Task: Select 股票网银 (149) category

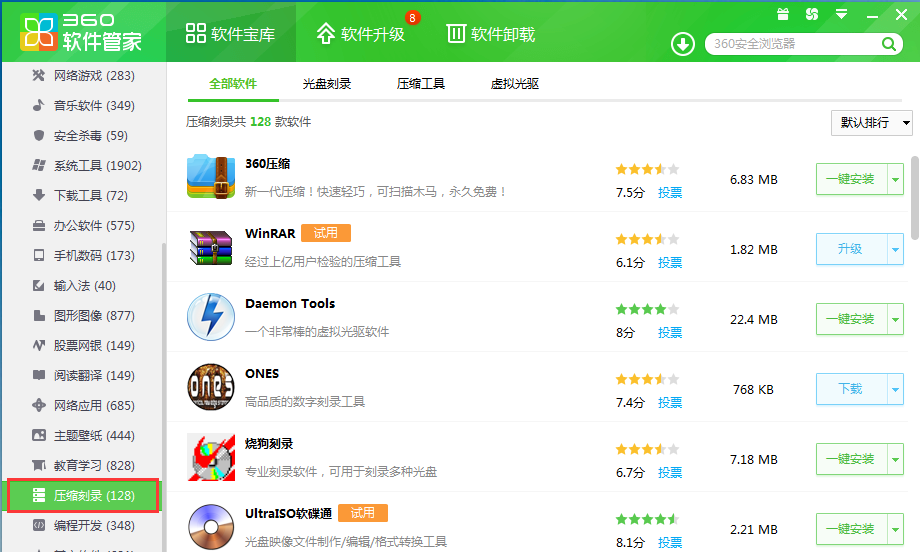Action: 83,346
